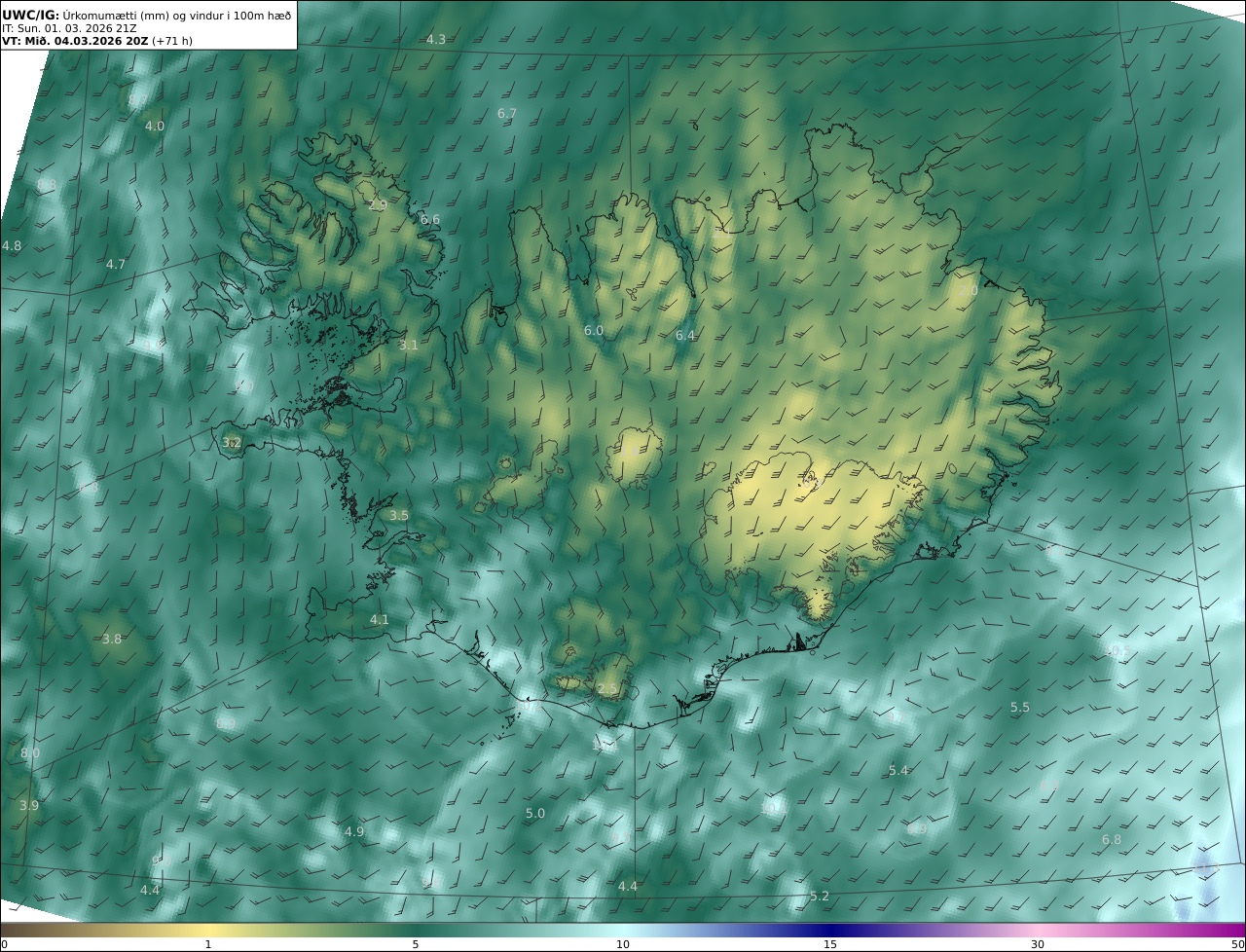Click the colorbar tick label 30
The image size is (1246, 952).
[x=1038, y=944]
